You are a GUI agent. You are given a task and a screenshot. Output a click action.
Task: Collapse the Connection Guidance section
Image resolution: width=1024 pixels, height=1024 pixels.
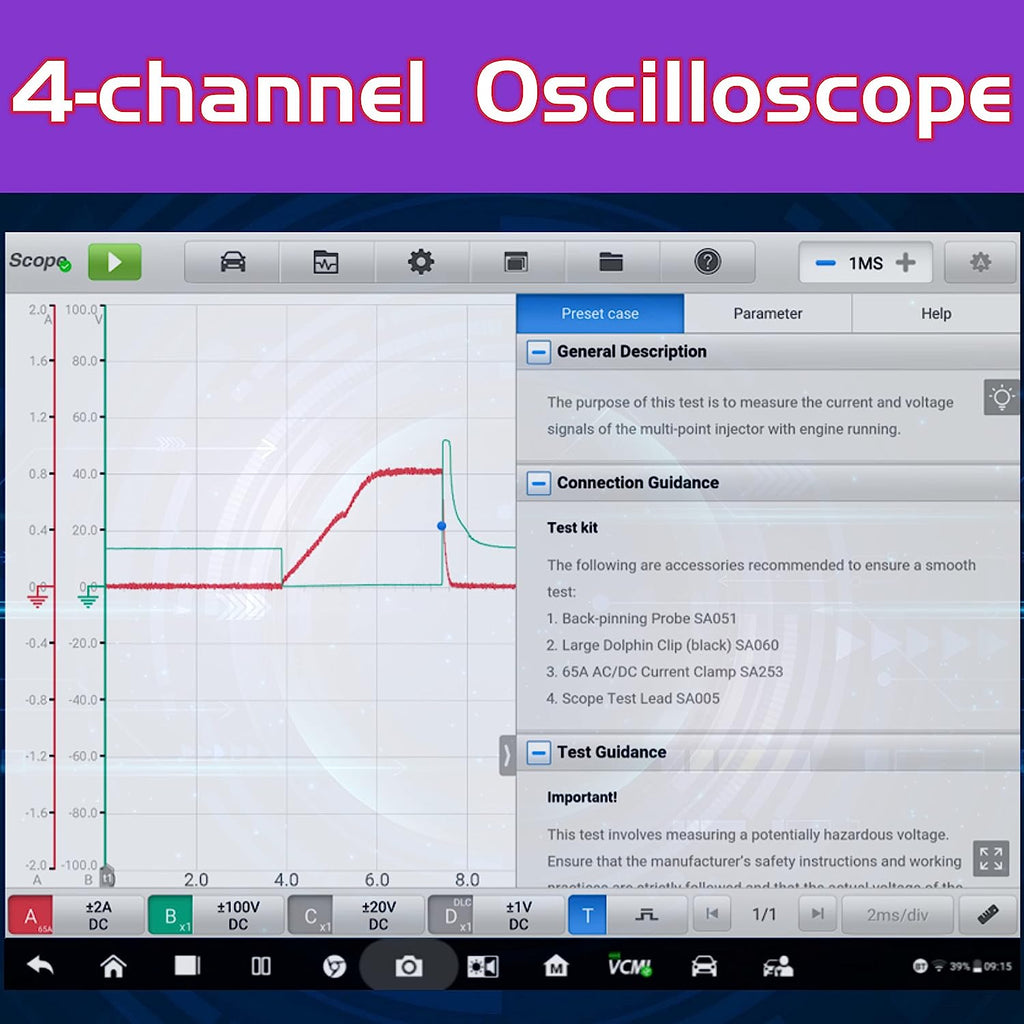[538, 483]
